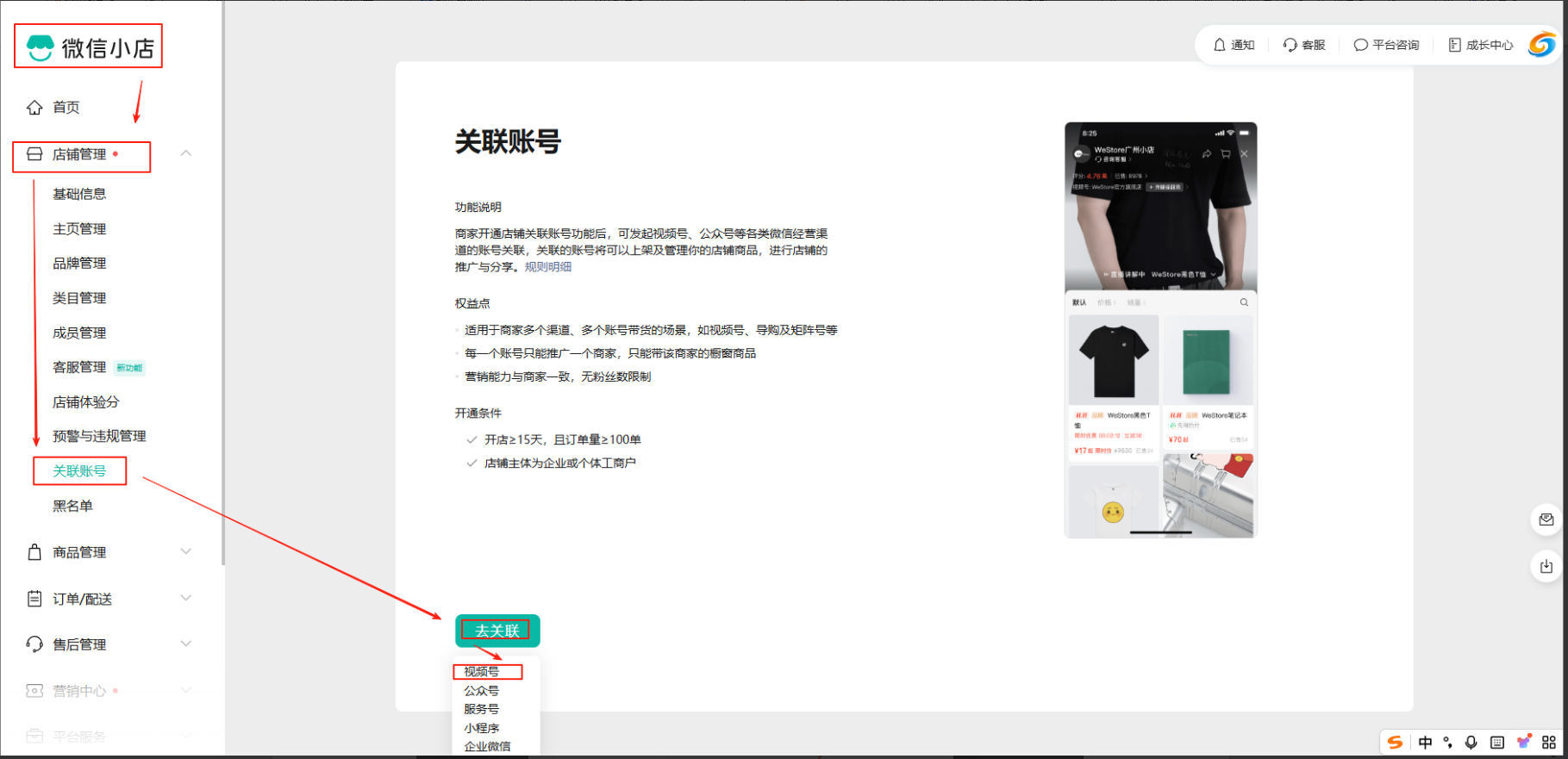Expand the 售后管理 section
Viewport: 1568px width, 759px height.
point(186,644)
